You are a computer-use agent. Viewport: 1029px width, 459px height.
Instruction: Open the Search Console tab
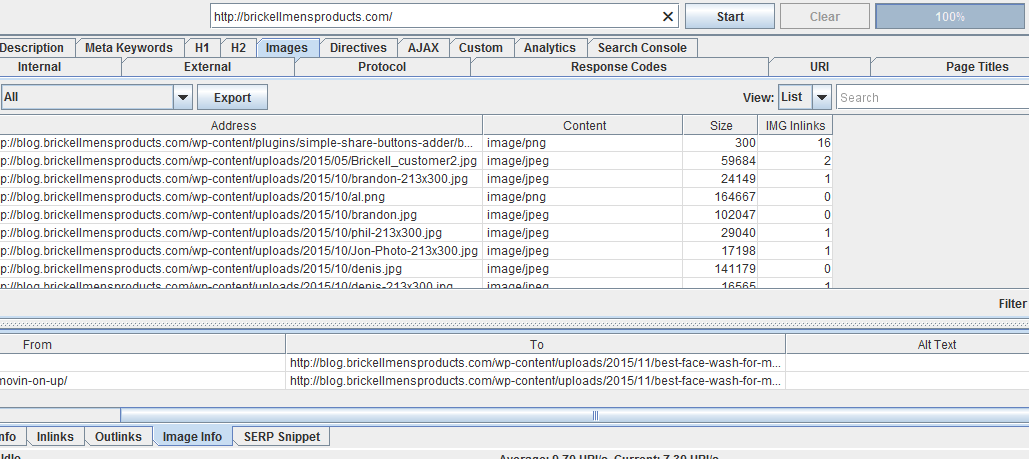(x=642, y=48)
